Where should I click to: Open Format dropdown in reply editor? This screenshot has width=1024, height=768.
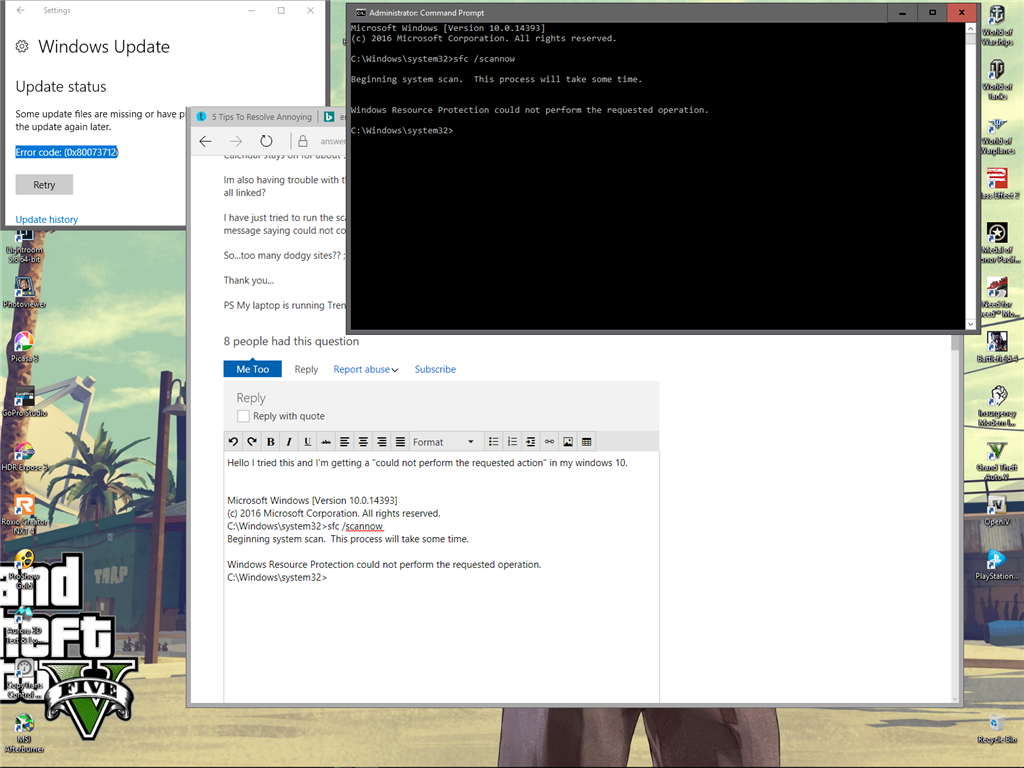pyautogui.click(x=444, y=442)
